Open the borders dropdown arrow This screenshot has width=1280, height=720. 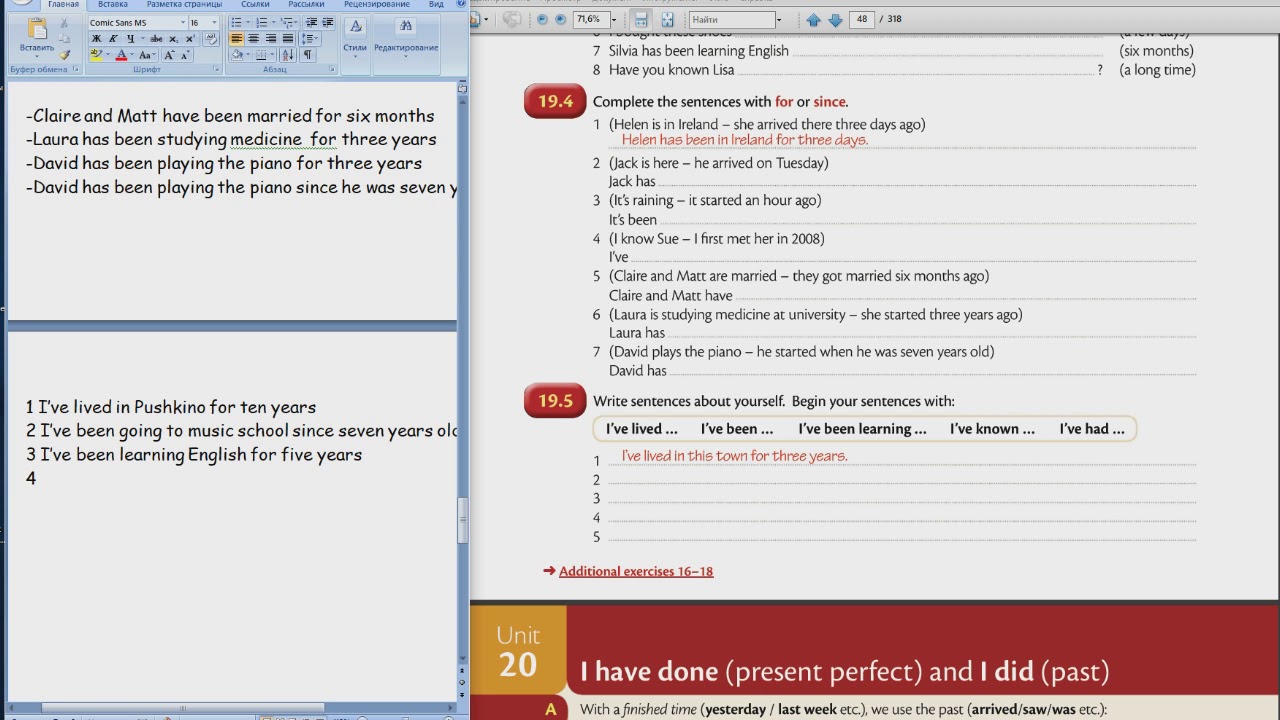tap(272, 55)
